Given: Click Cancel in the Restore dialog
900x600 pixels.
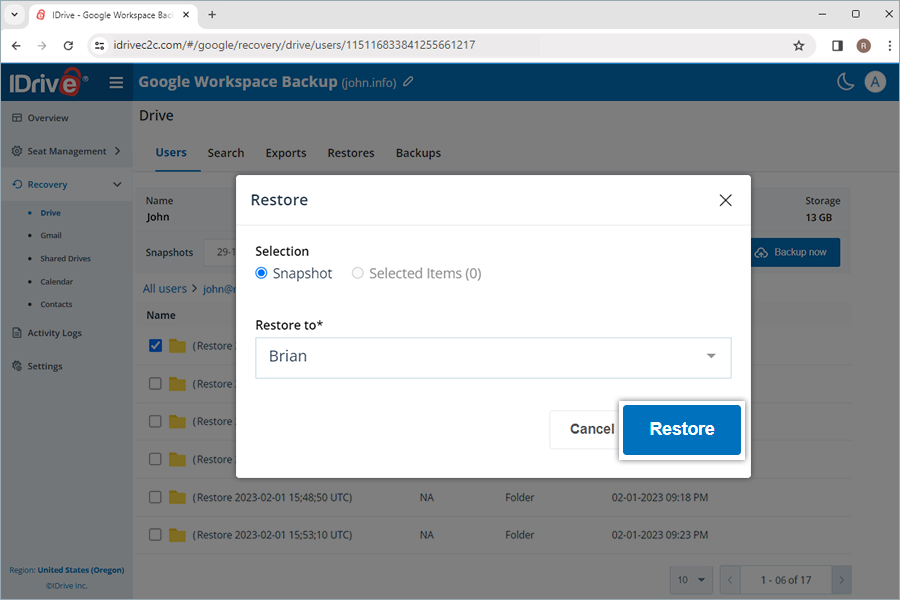Looking at the screenshot, I should (591, 429).
